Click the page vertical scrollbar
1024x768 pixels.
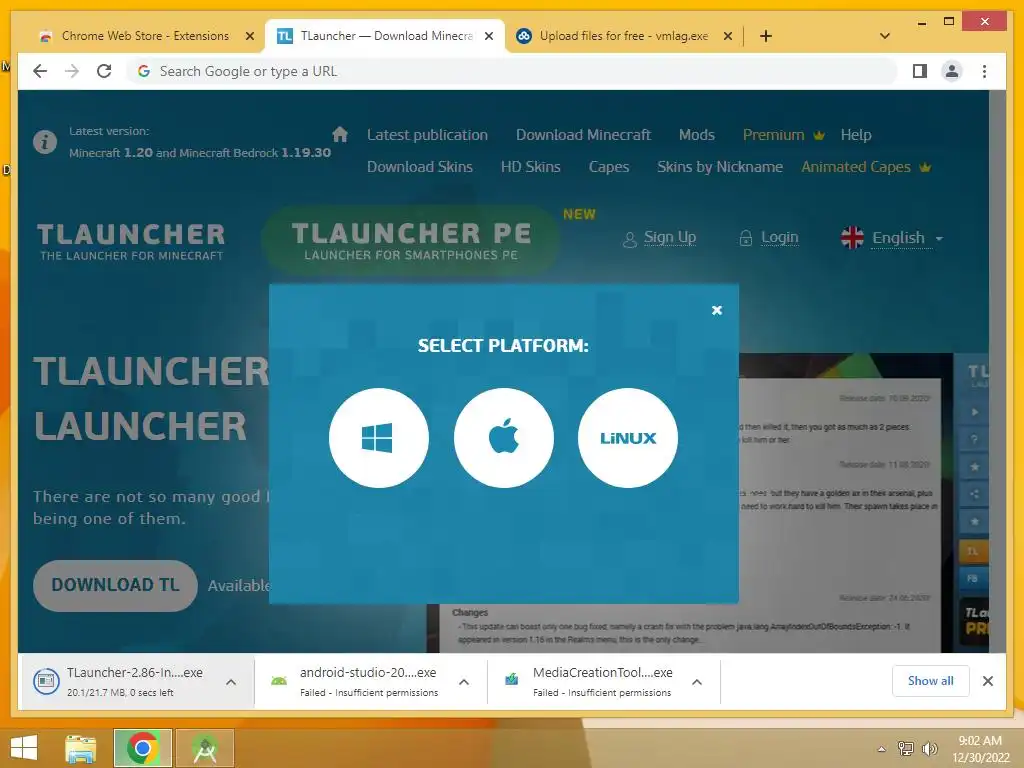click(997, 371)
